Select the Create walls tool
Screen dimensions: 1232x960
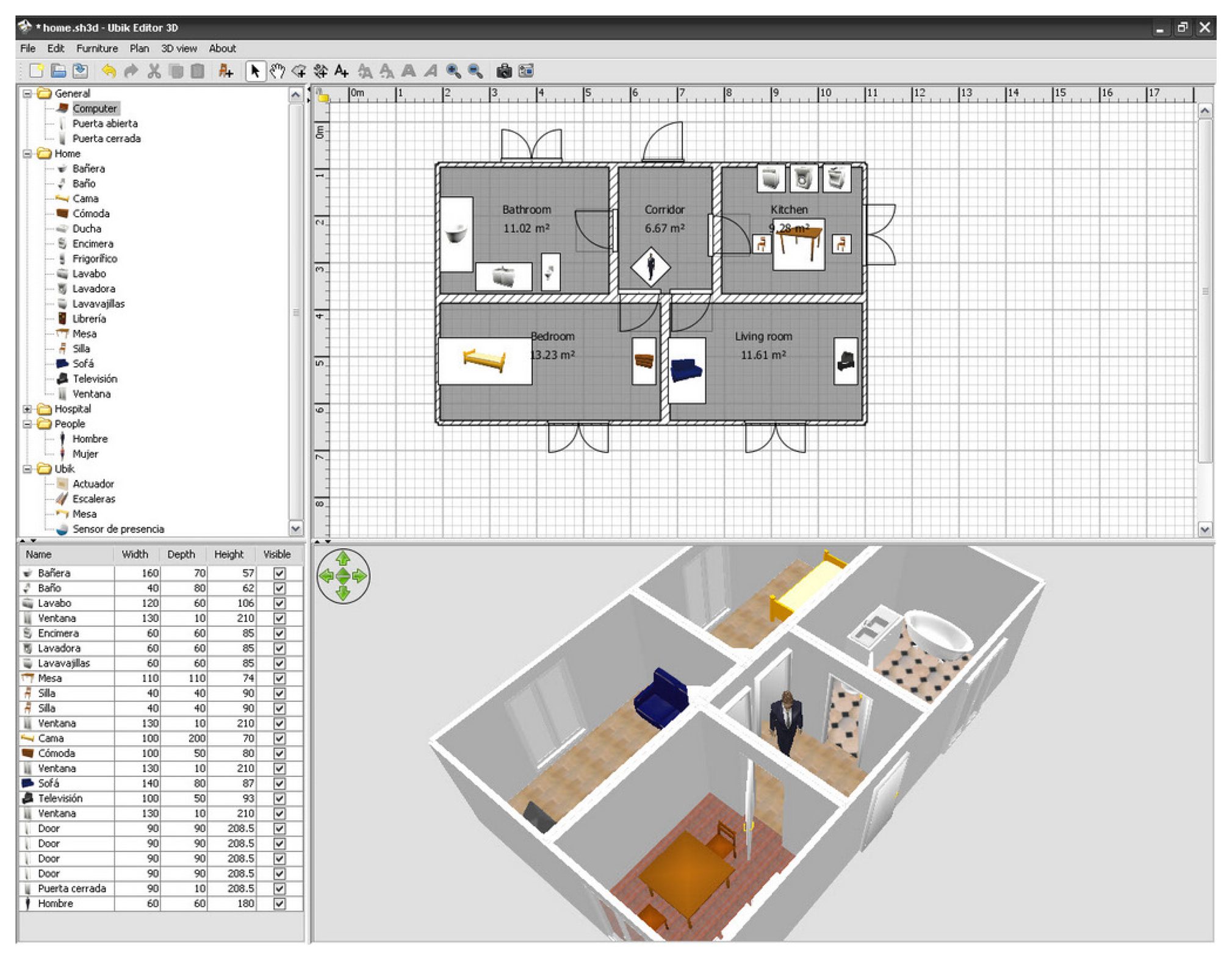point(299,71)
